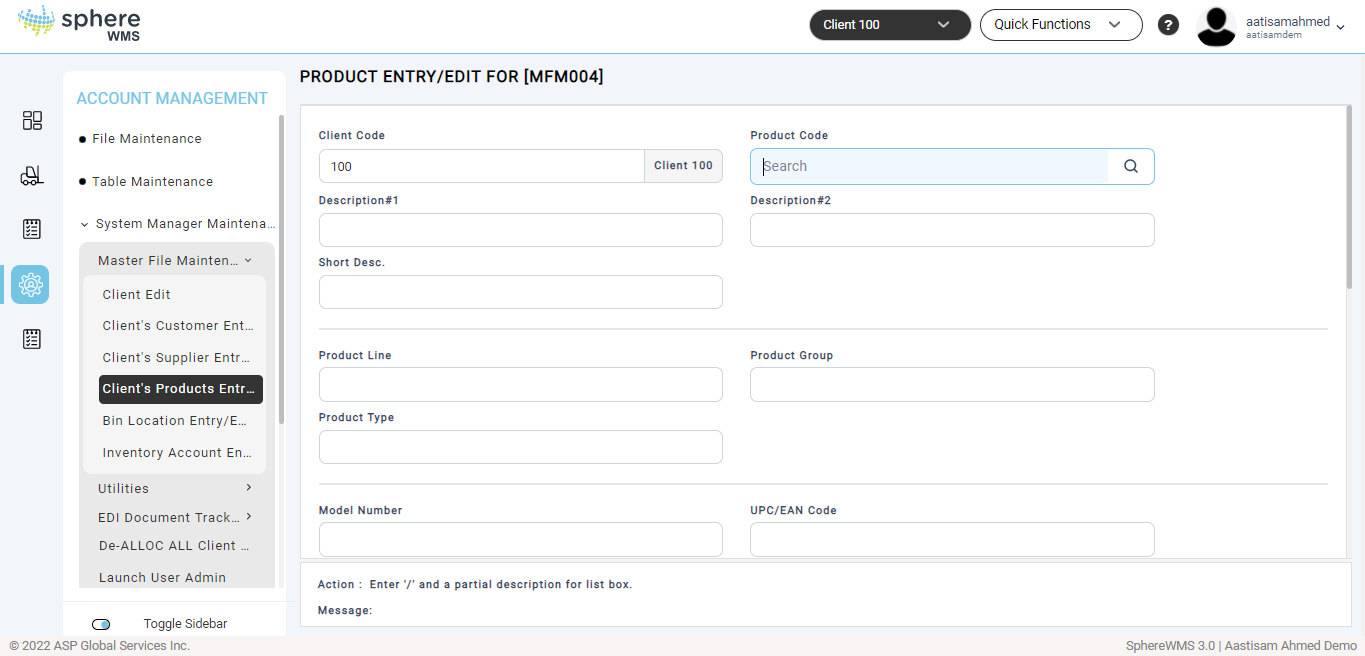Open the forklift warehouse icon in sidebar
The width and height of the screenshot is (1365, 656).
point(32,176)
